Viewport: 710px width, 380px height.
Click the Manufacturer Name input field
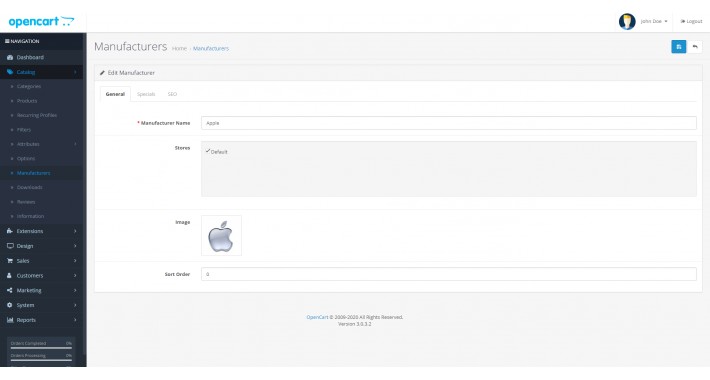[449, 123]
